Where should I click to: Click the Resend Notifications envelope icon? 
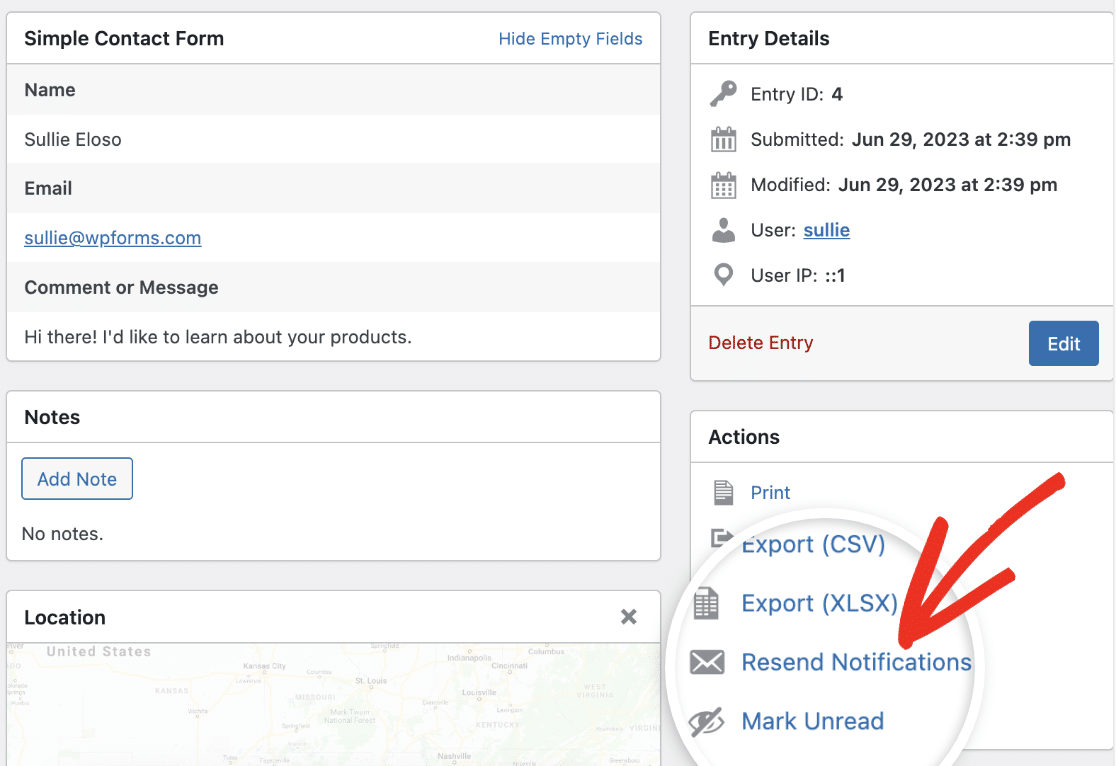click(707, 662)
